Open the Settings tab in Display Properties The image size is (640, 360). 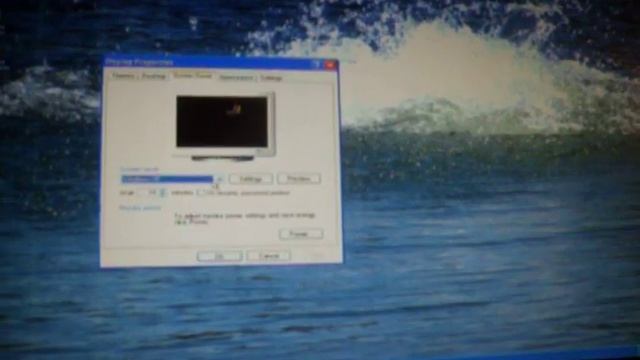tap(271, 77)
